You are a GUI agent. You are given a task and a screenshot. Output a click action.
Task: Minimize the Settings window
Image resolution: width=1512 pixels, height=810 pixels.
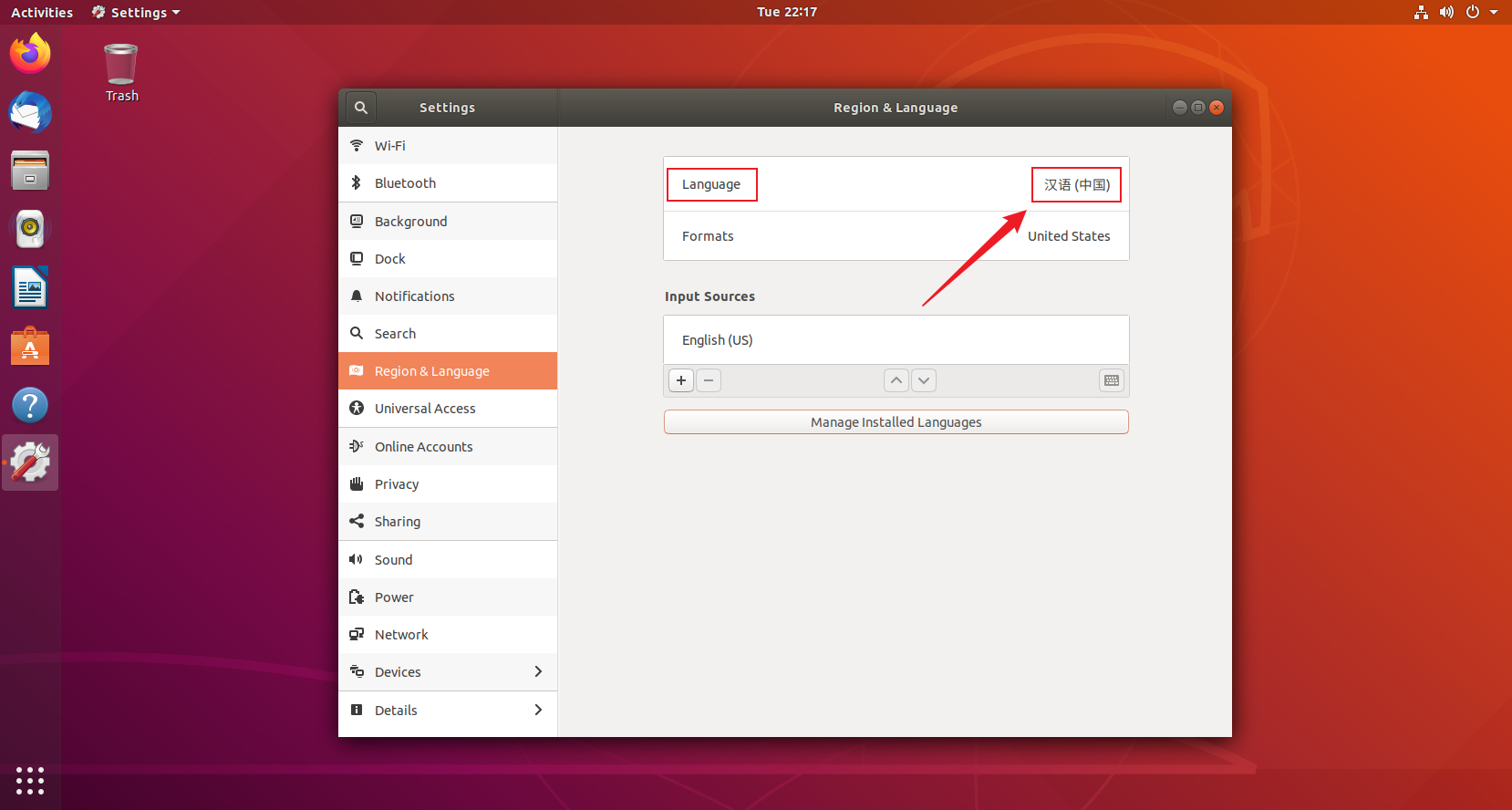(x=1180, y=108)
